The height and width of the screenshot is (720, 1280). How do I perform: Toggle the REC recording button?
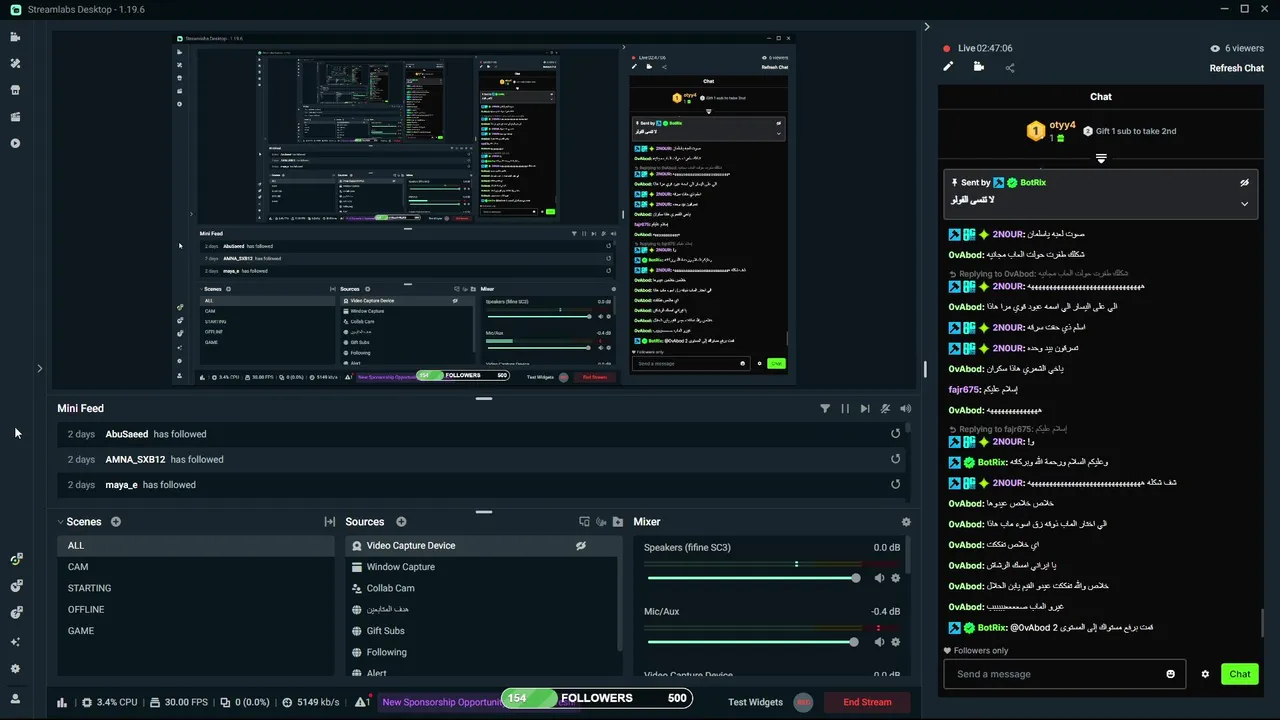(x=803, y=702)
